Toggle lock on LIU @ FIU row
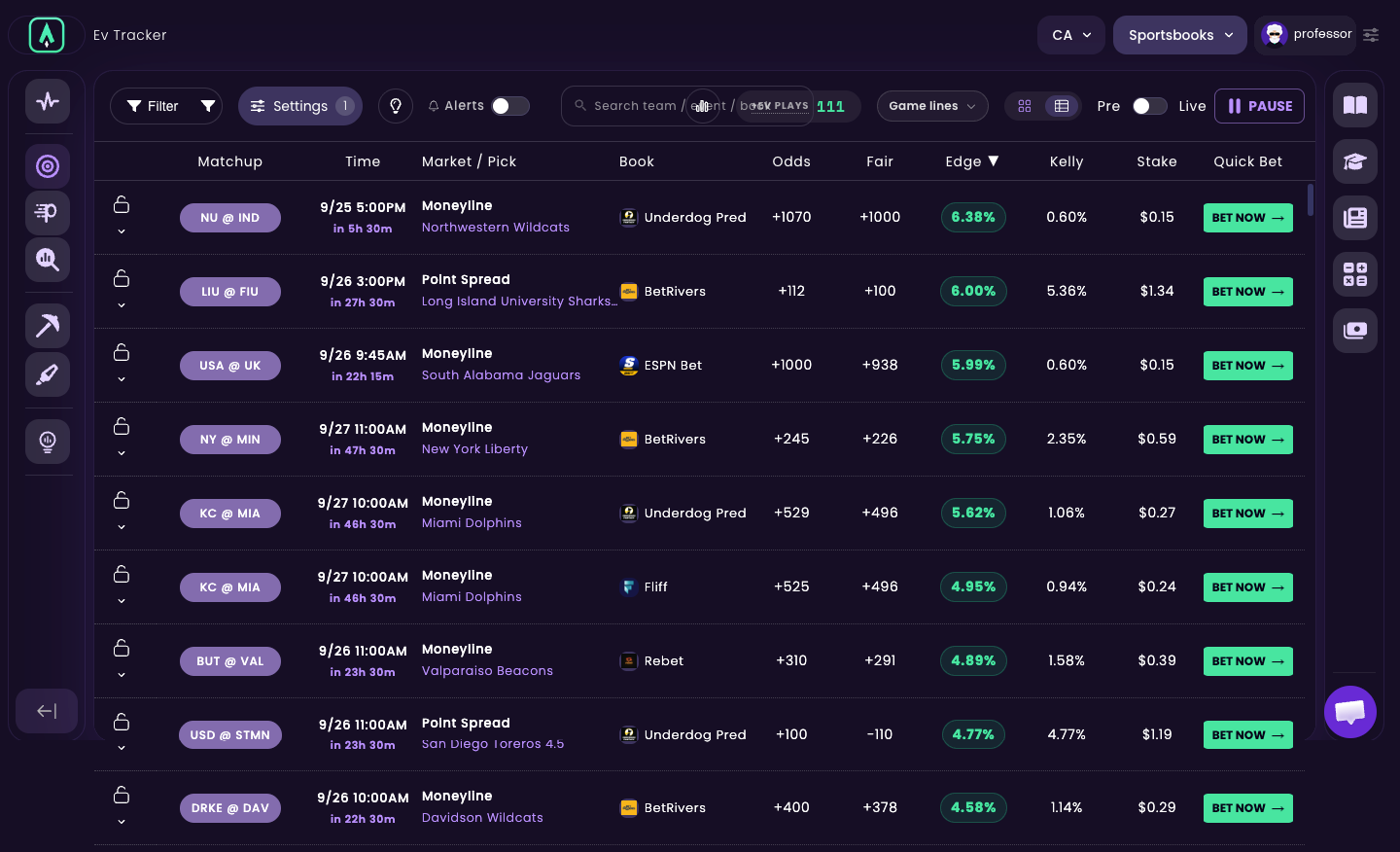Screen dimensions: 1400x852 click(122, 278)
